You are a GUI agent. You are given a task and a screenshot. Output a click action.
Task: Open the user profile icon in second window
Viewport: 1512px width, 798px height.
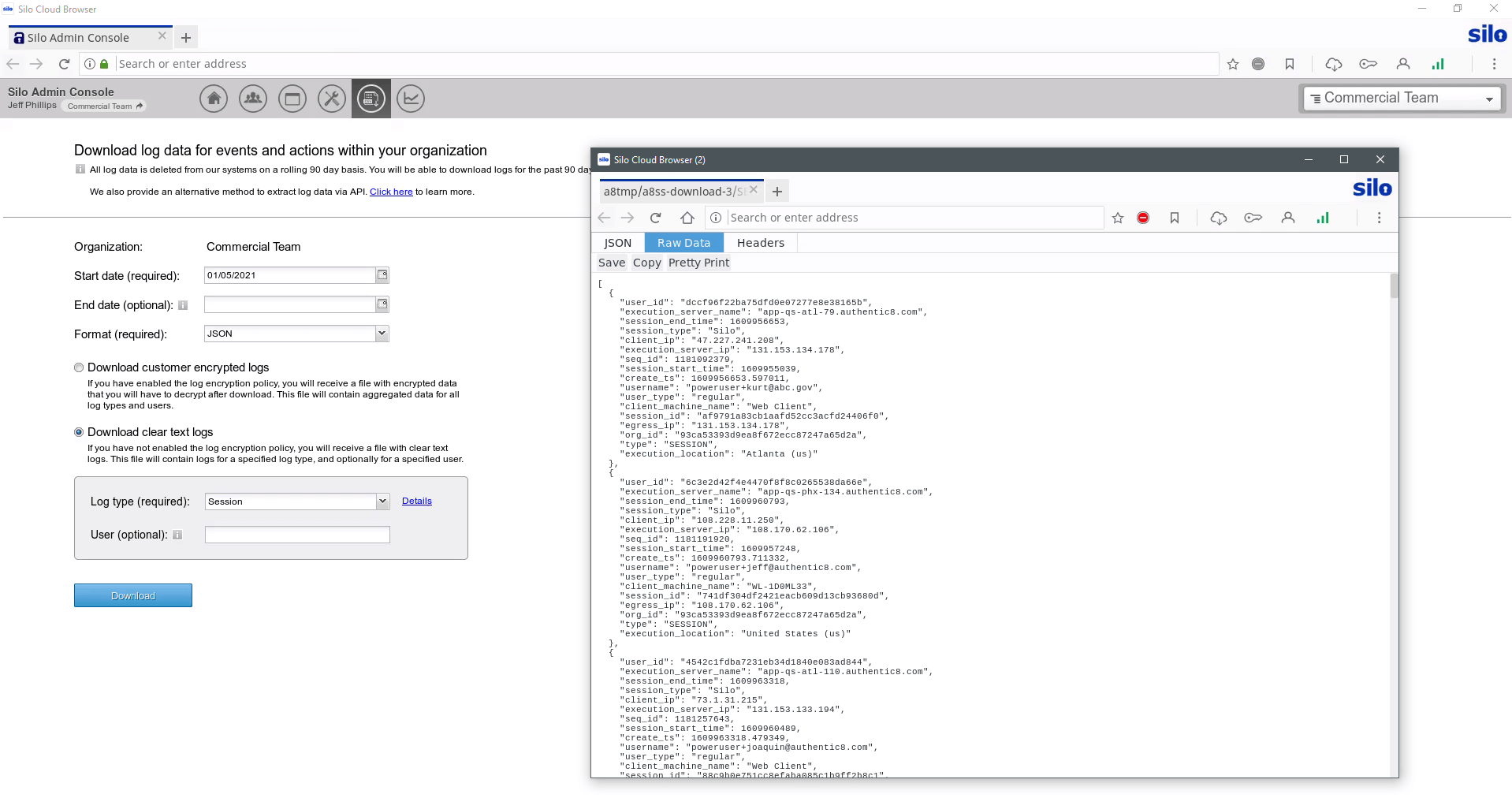click(1288, 218)
